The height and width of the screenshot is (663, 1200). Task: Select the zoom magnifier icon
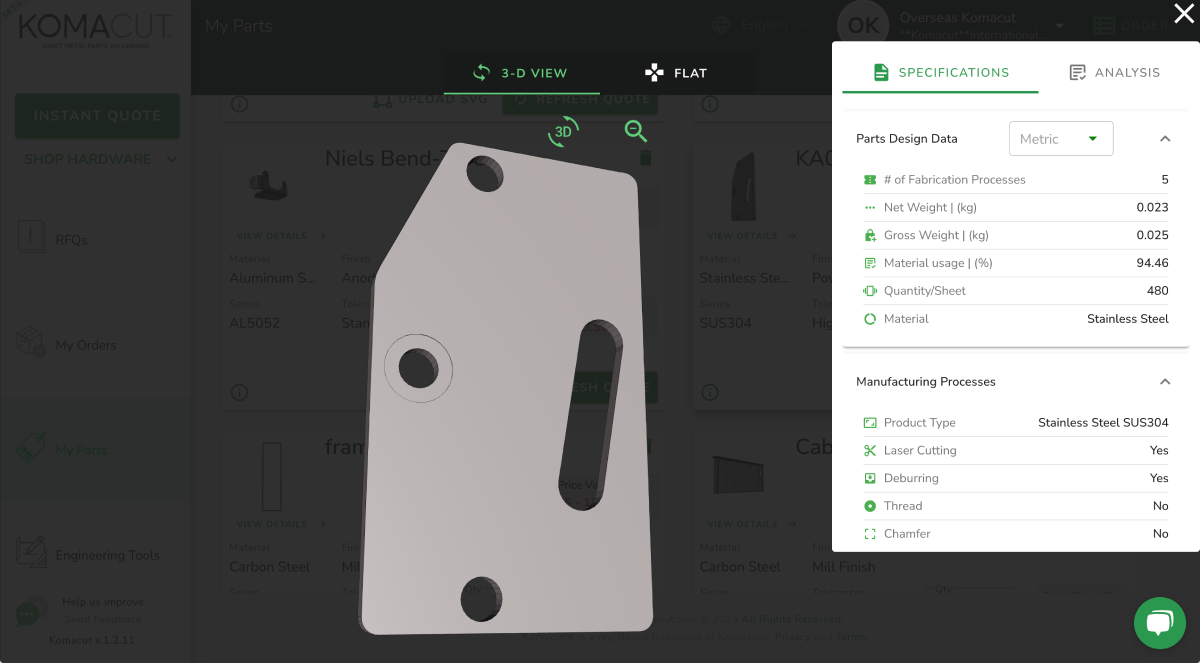pos(636,131)
